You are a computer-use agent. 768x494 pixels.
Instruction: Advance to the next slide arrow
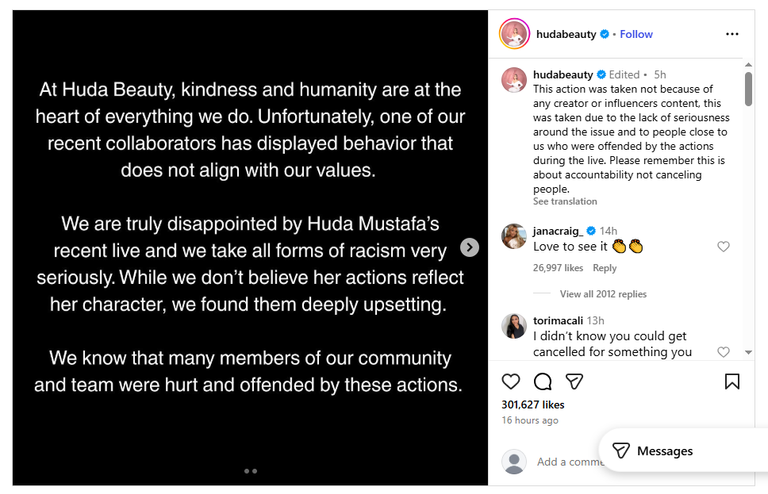[469, 247]
